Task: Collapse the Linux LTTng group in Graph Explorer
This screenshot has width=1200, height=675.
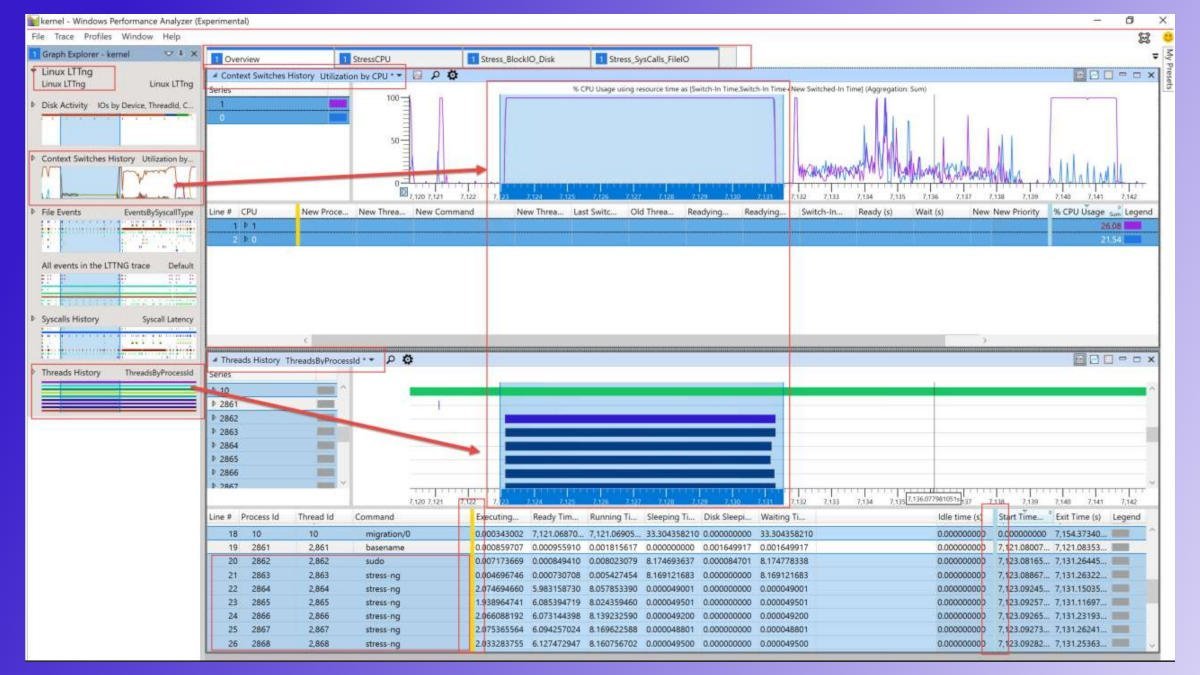Action: coord(36,72)
